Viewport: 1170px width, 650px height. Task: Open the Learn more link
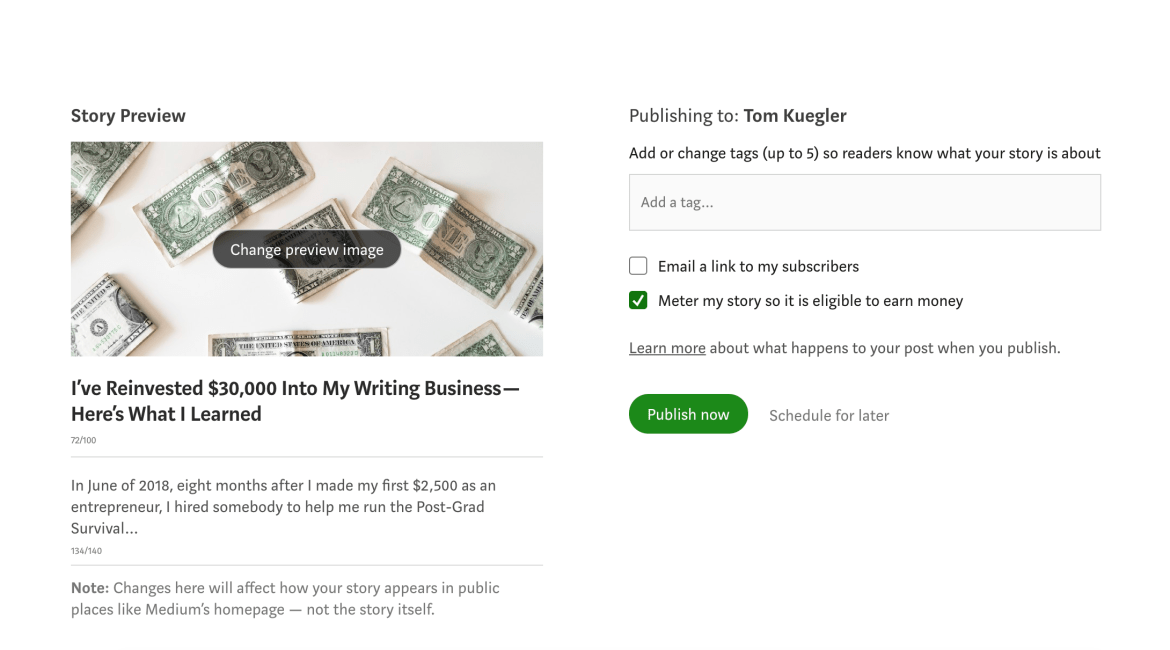pos(667,348)
